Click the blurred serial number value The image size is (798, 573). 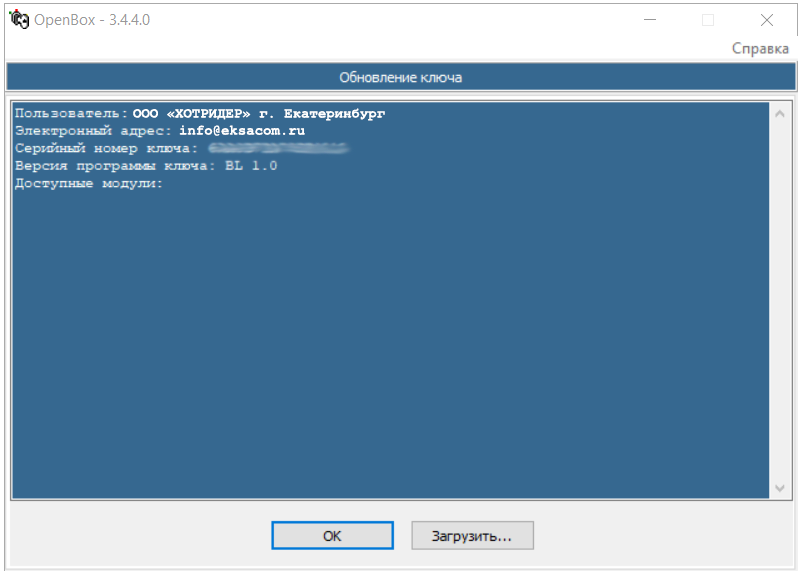point(278,149)
